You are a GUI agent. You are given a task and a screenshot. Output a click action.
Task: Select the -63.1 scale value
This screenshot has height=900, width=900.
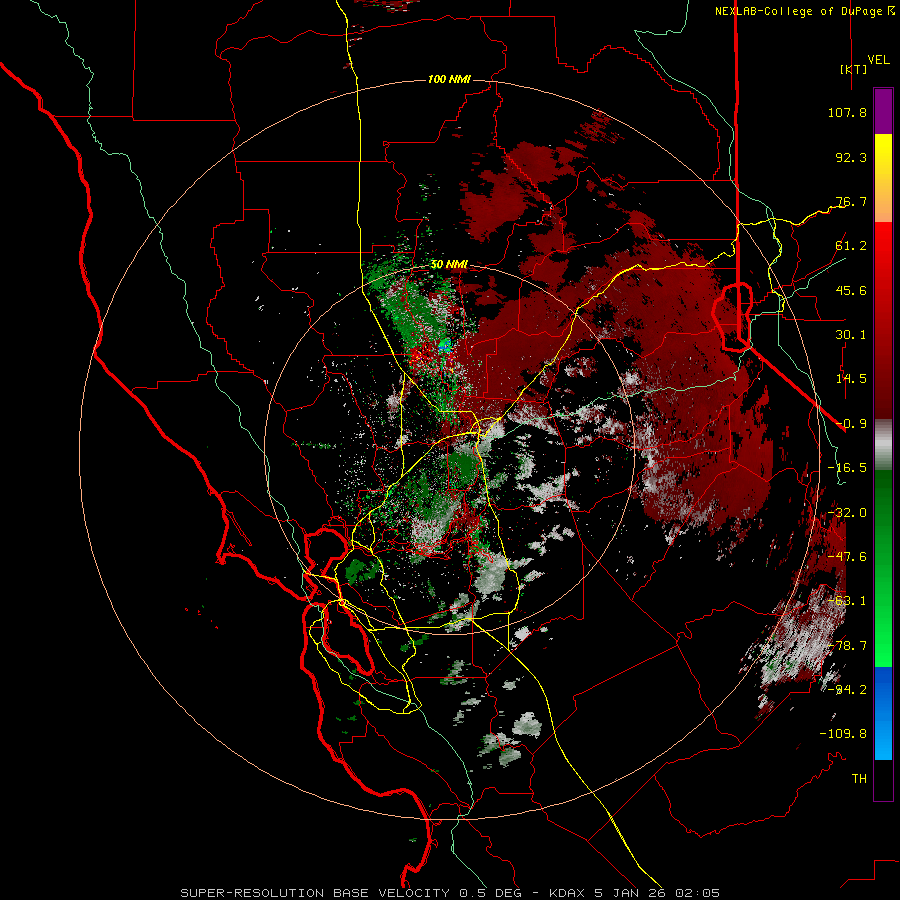[847, 601]
